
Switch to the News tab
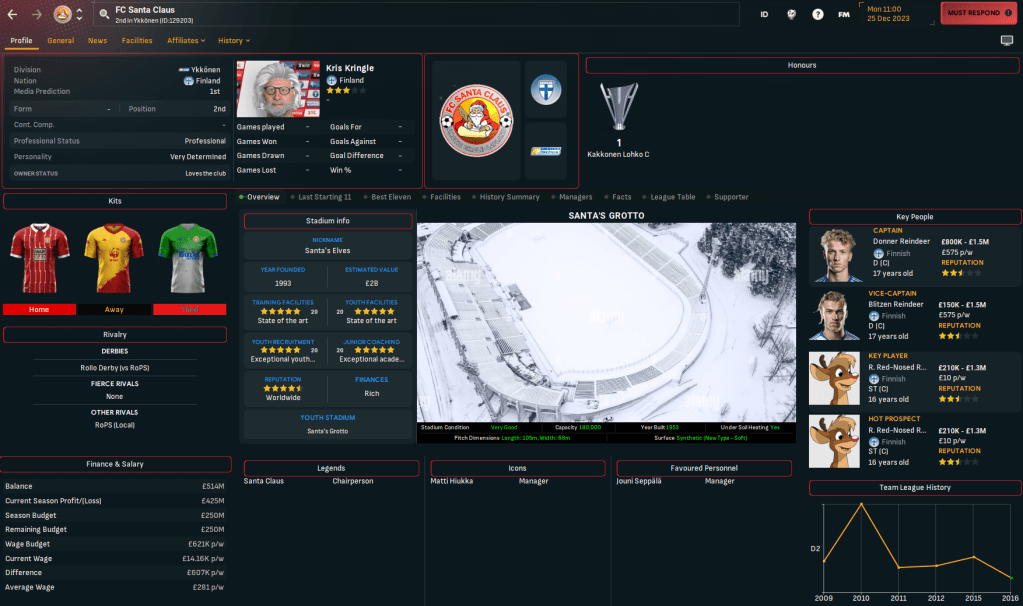click(x=97, y=41)
